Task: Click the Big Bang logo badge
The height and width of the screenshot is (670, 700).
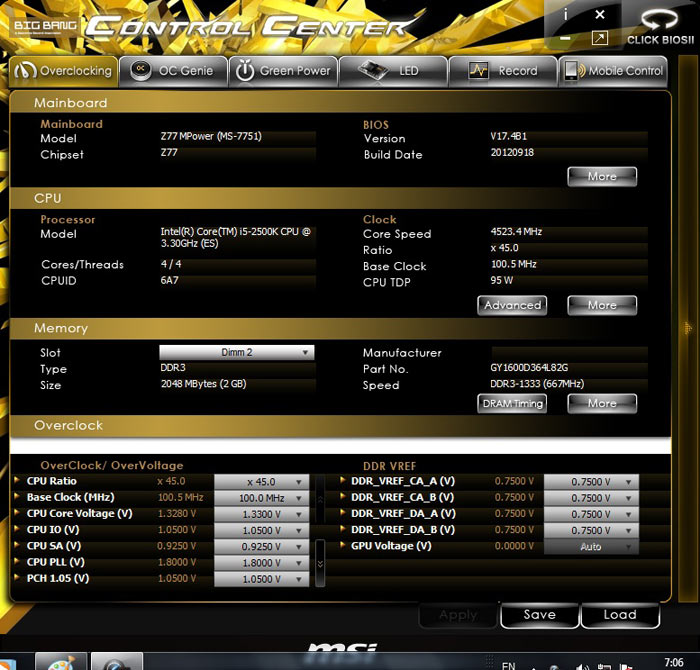Action: tap(44, 27)
